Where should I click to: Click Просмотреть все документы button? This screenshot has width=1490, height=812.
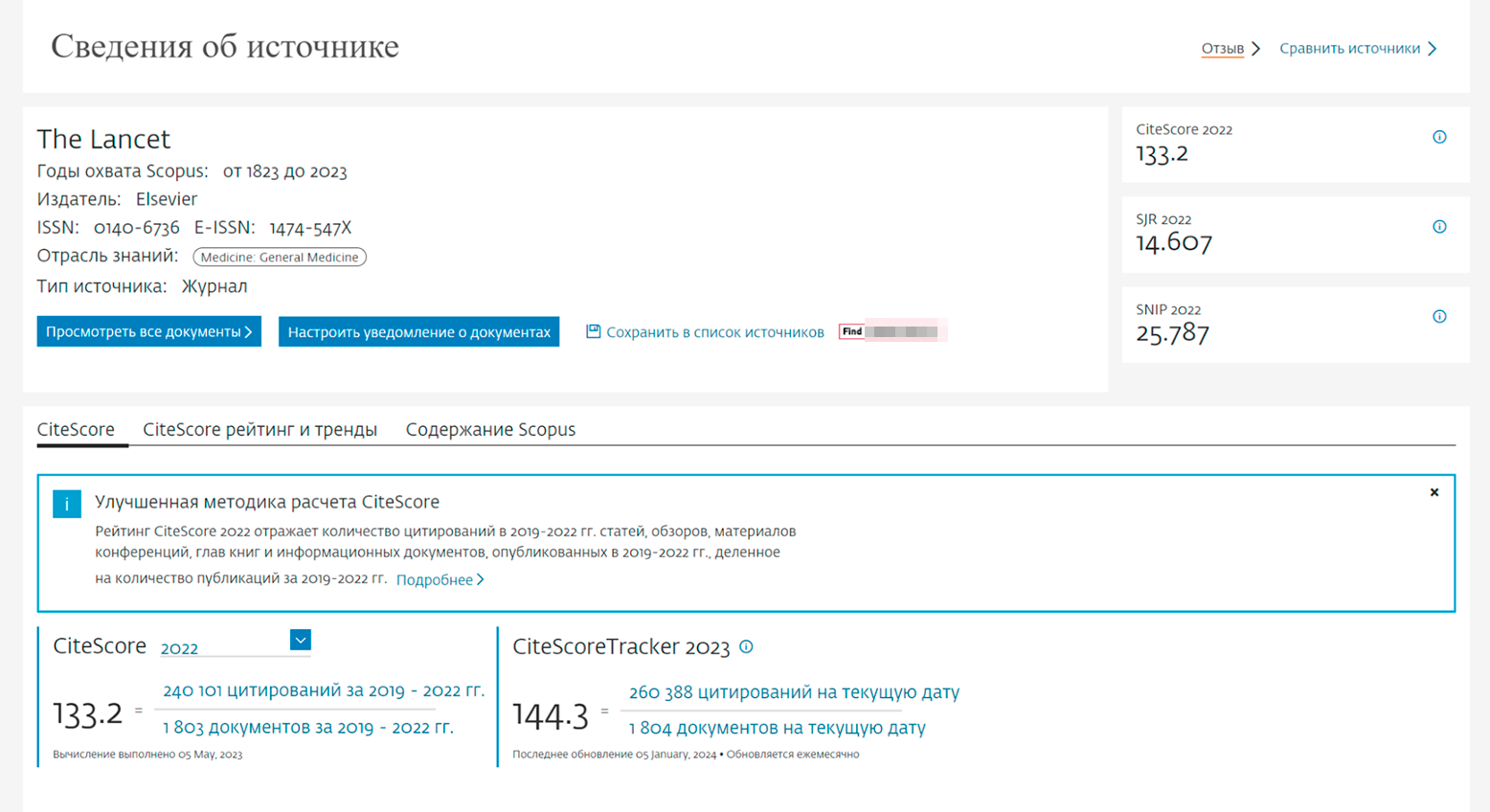(148, 331)
